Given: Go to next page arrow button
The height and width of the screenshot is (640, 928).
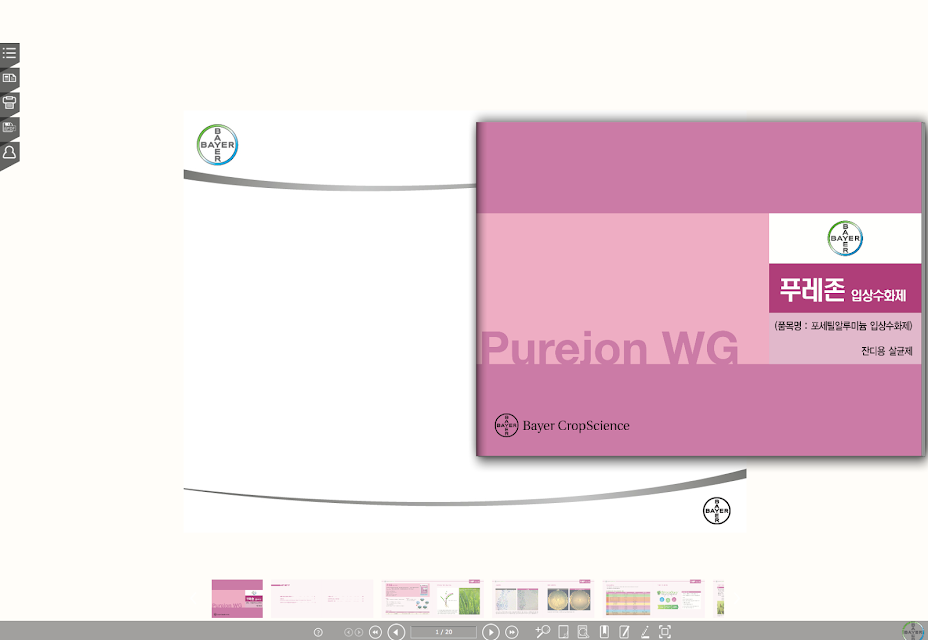Looking at the screenshot, I should click(x=491, y=632).
